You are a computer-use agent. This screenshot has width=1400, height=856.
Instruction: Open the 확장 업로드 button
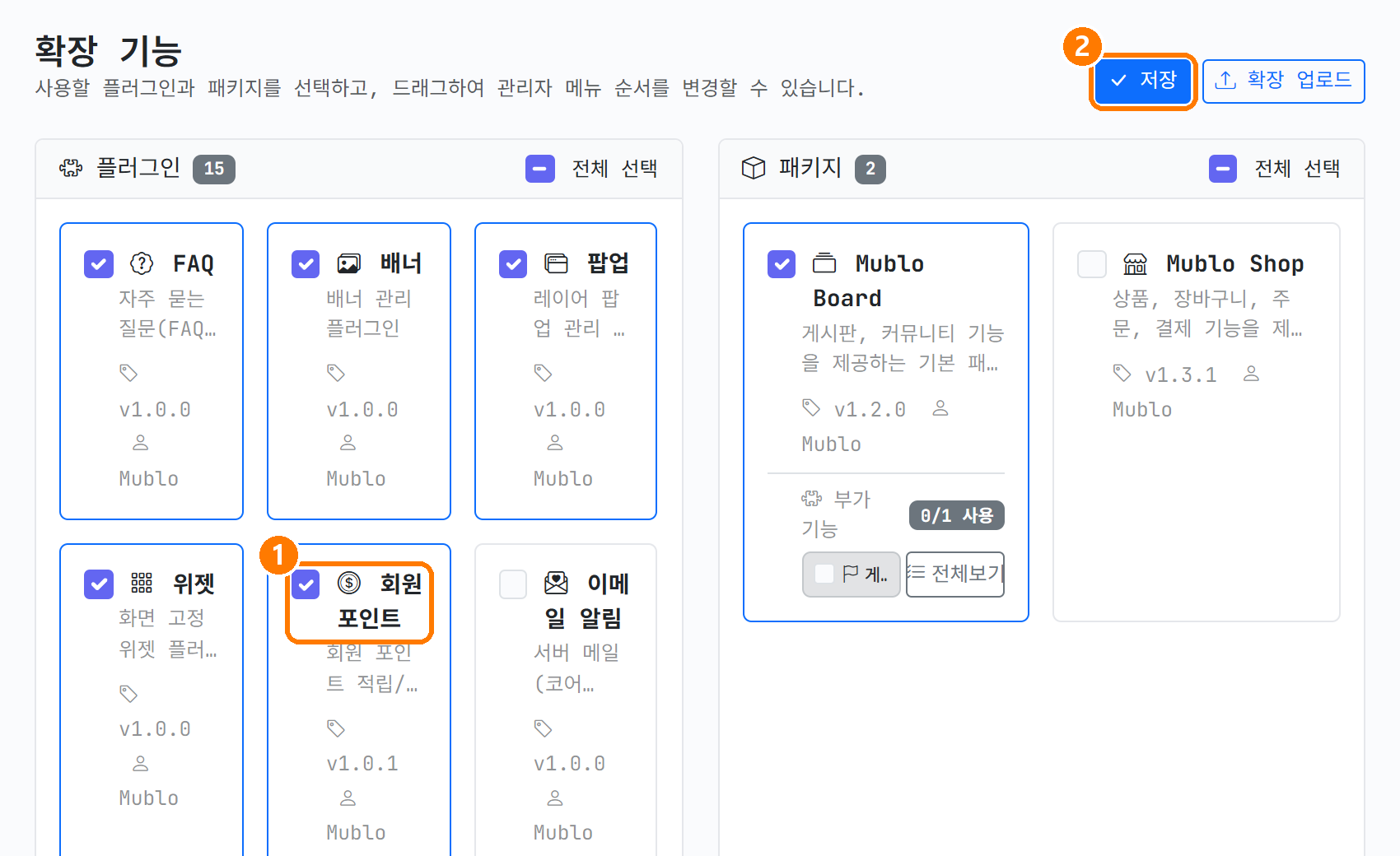pos(1283,81)
